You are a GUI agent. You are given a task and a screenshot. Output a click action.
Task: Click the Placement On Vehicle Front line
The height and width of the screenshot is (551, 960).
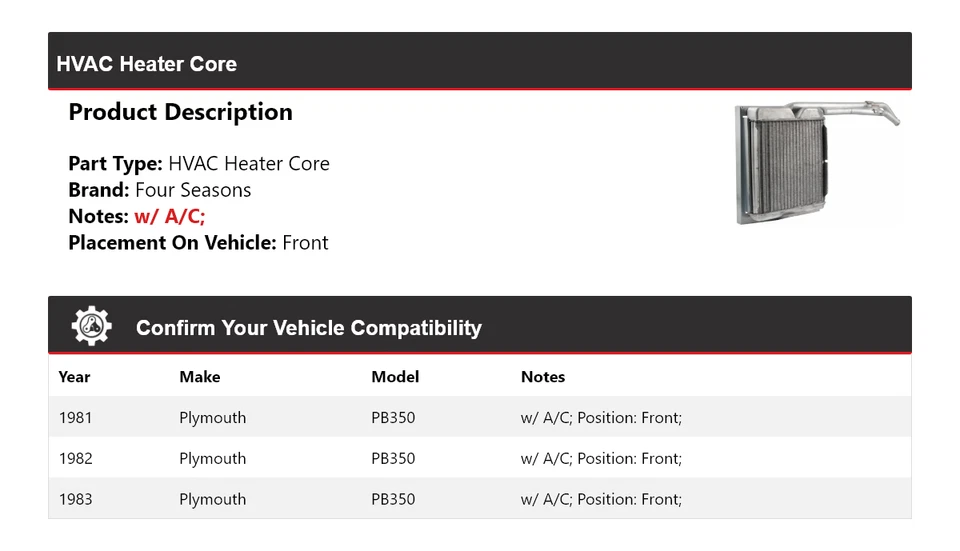tap(198, 242)
